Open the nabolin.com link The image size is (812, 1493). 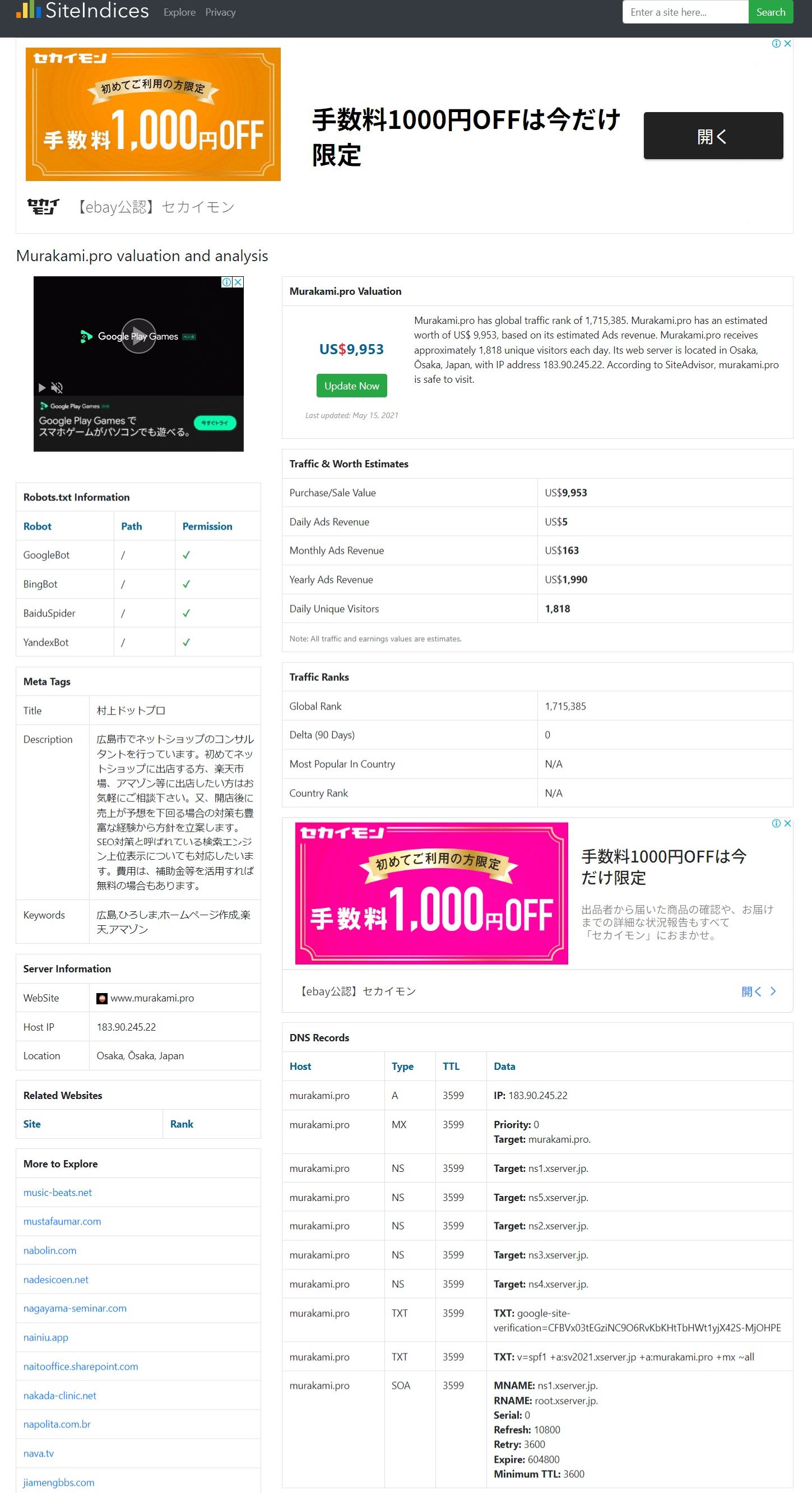50,1250
